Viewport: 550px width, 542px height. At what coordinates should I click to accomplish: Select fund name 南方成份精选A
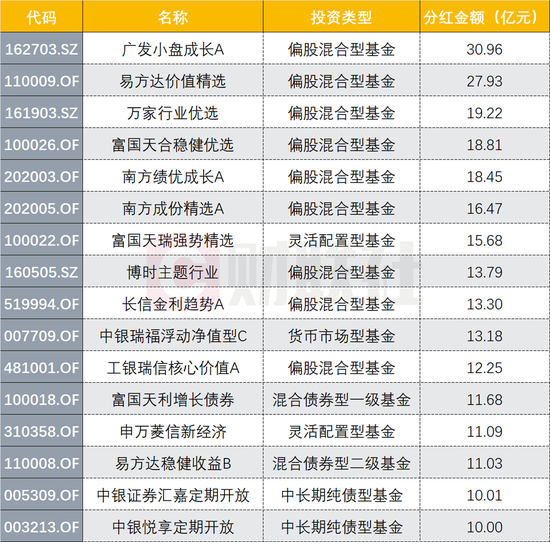click(x=173, y=209)
